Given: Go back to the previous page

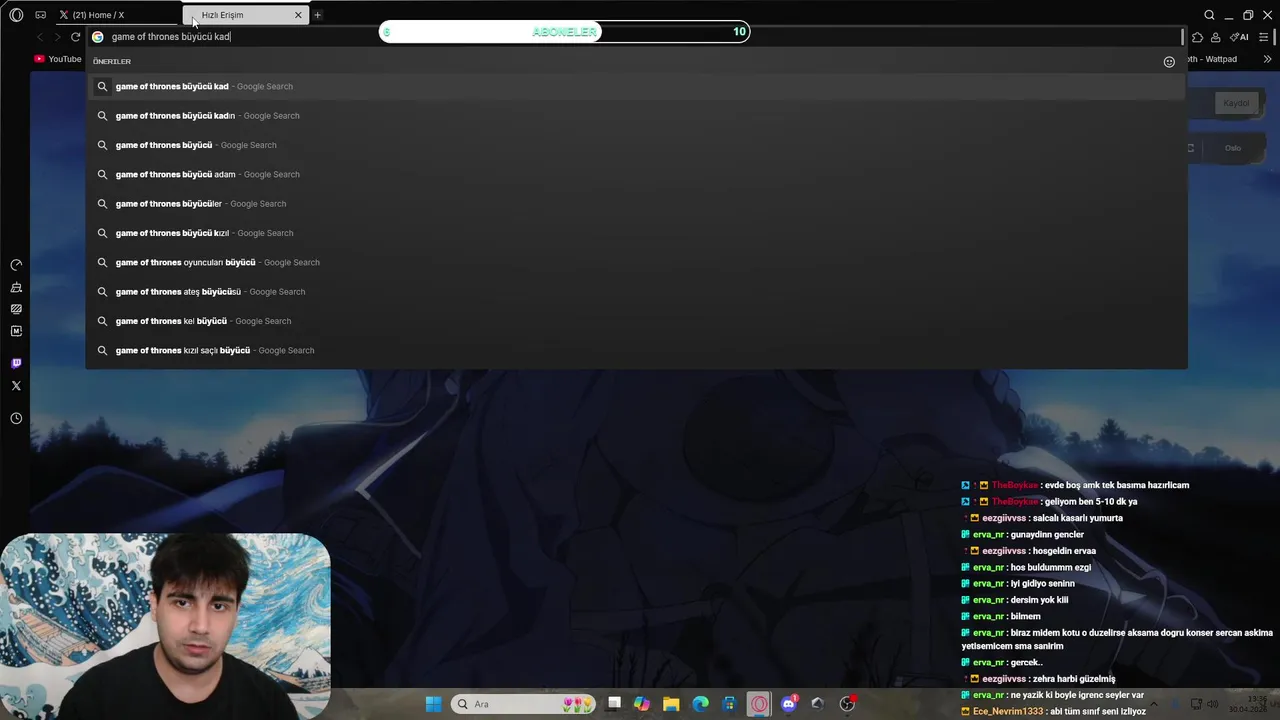Looking at the screenshot, I should pos(40,37).
